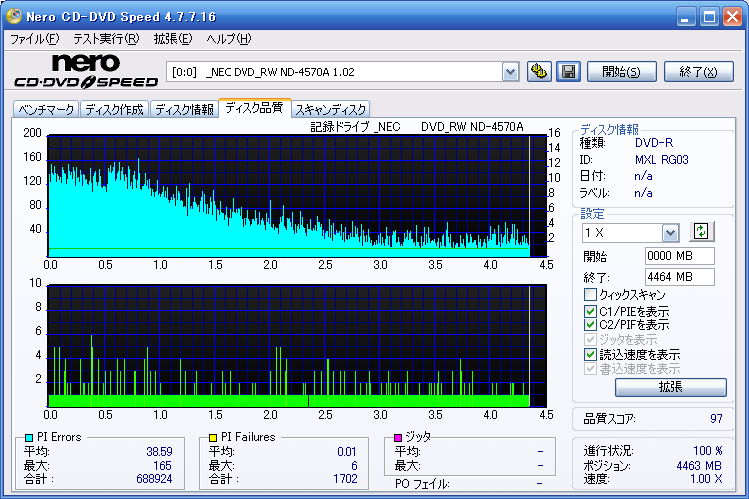Click the progress value 100 %
Viewport: 749px width, 499px height.
[707, 451]
